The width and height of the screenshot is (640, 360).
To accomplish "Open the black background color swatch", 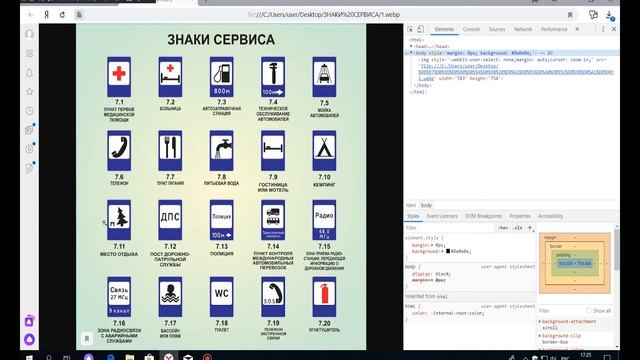I will 448,251.
